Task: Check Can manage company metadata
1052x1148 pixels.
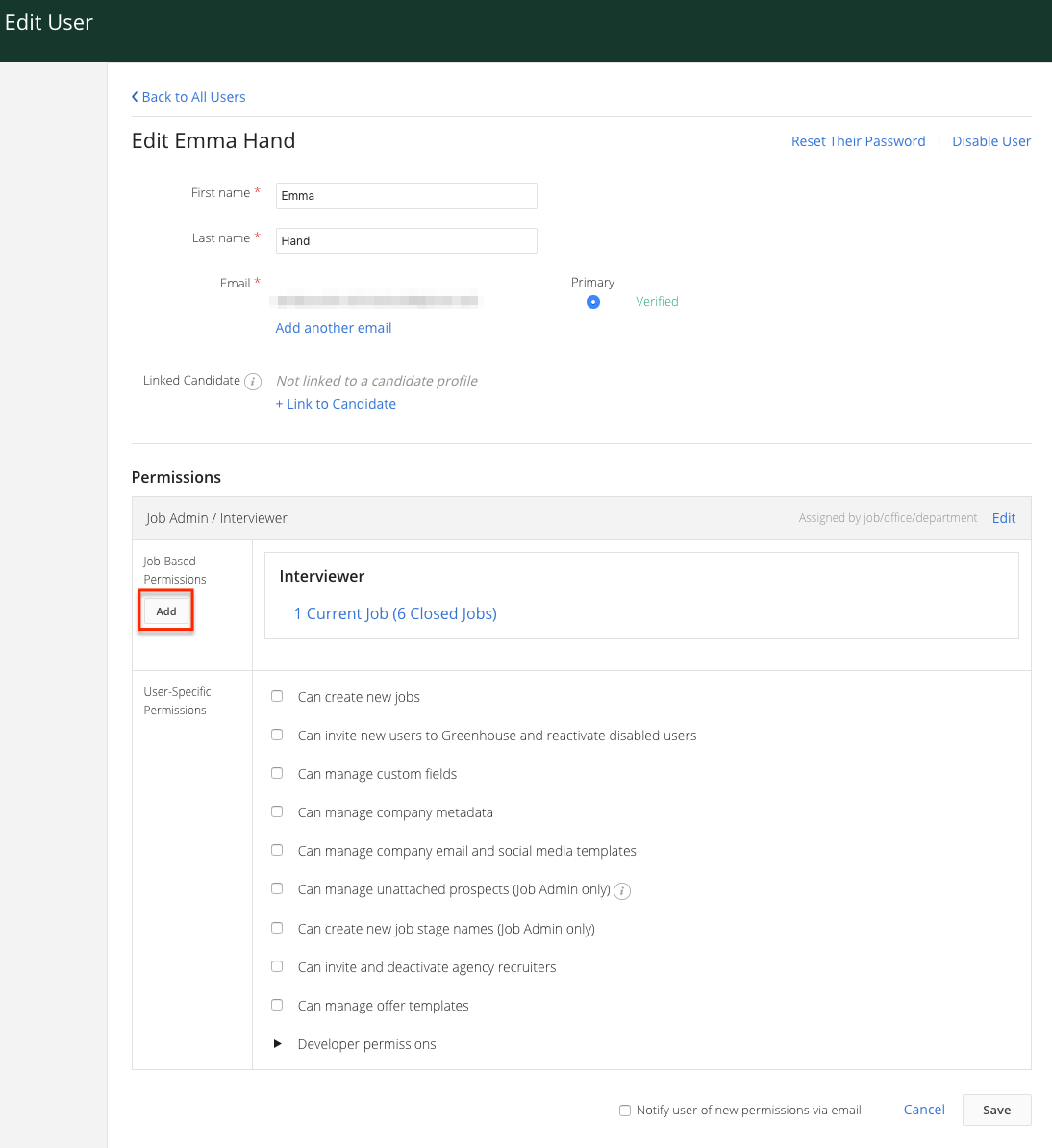Action: [x=277, y=811]
